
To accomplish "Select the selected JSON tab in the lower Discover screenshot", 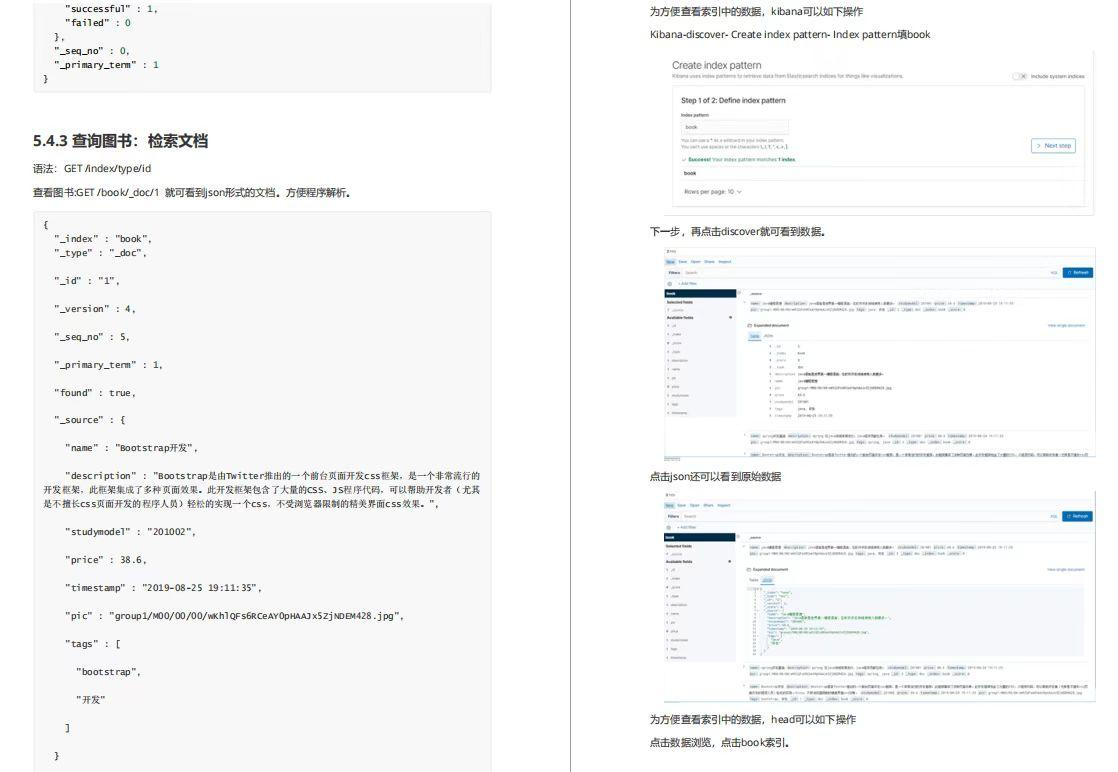I will pyautogui.click(x=767, y=580).
